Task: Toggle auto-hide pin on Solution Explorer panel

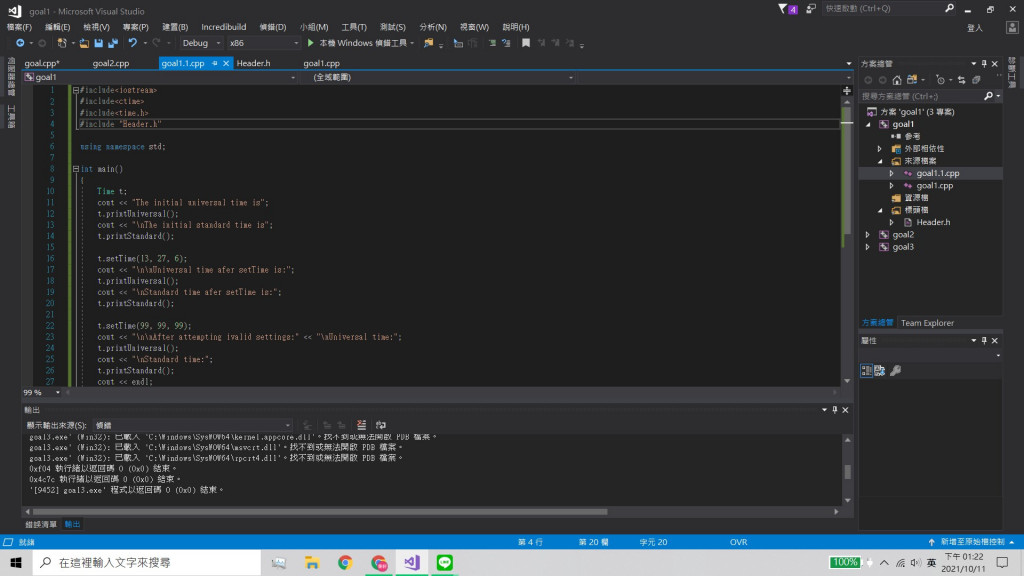Action: [x=984, y=63]
